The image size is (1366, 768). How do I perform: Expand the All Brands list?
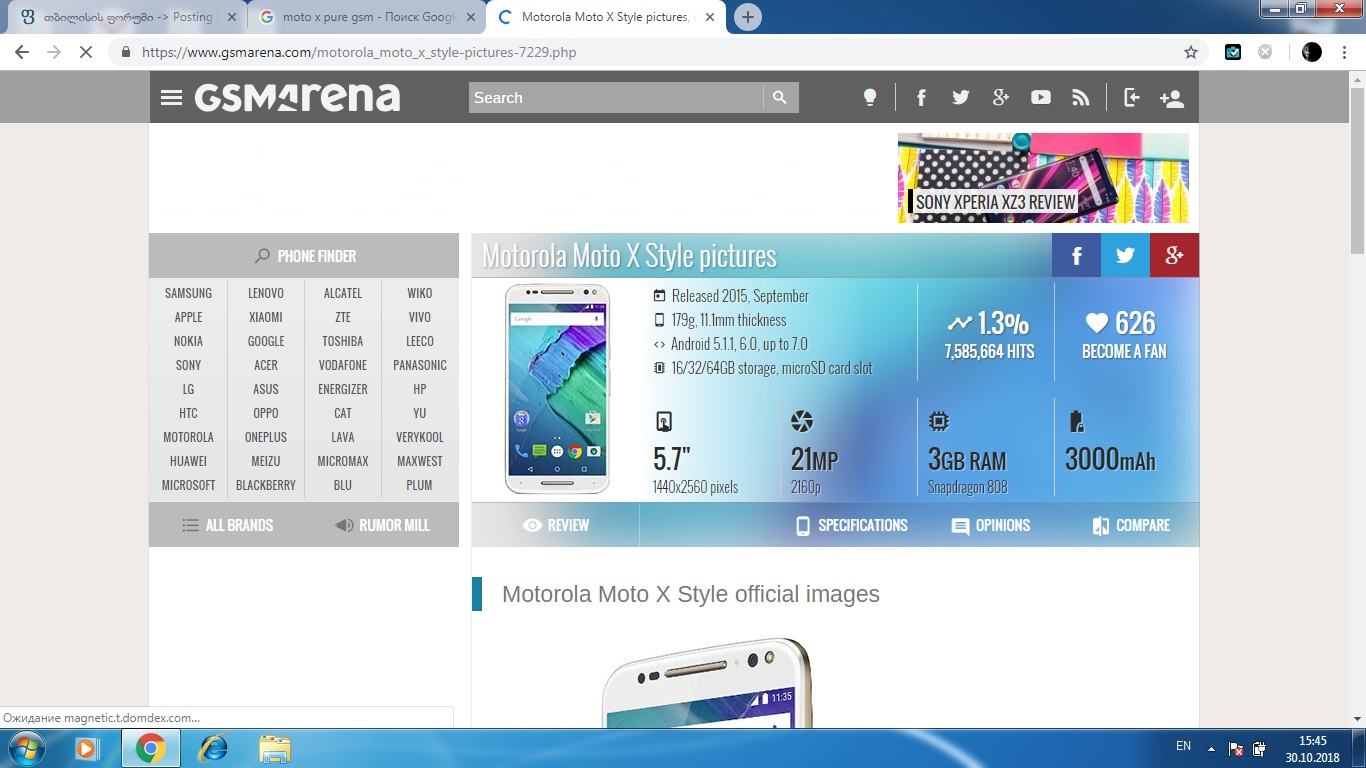click(227, 525)
